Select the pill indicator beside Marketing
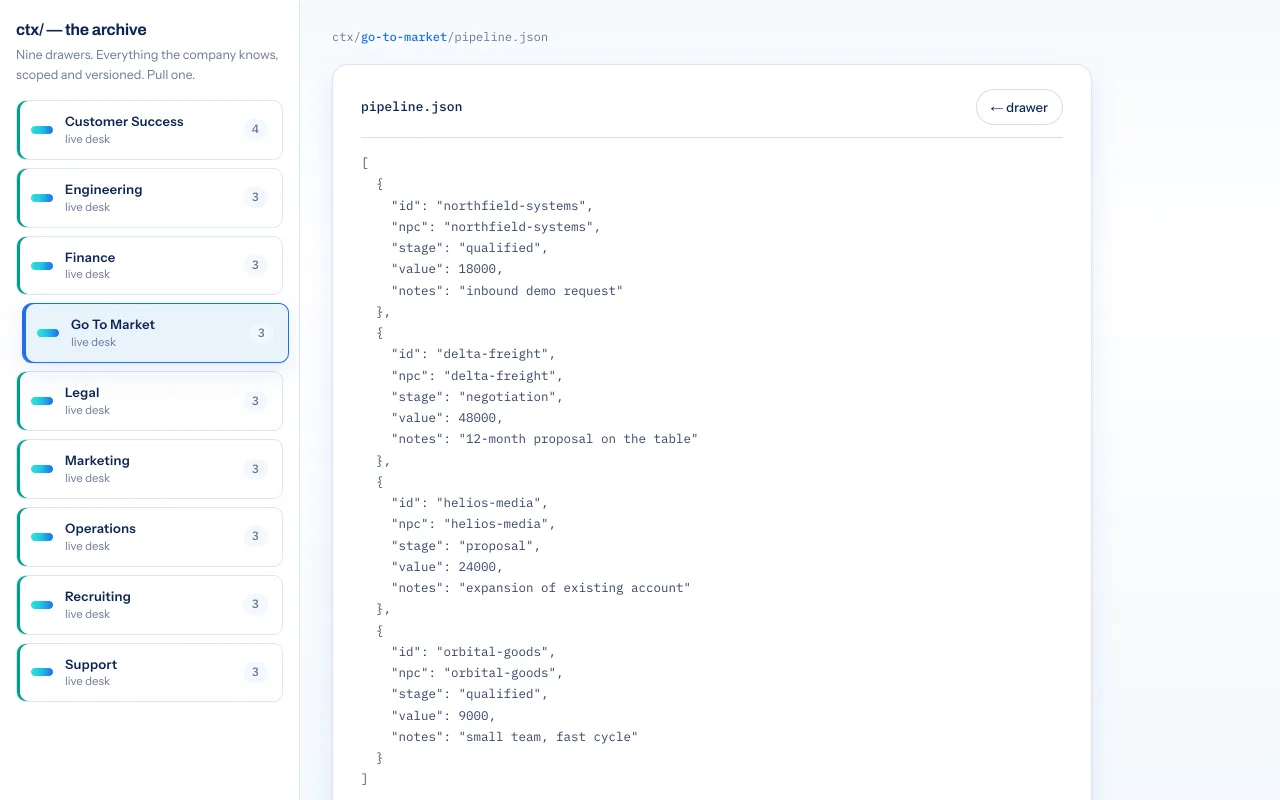The image size is (1280, 800). coord(42,469)
